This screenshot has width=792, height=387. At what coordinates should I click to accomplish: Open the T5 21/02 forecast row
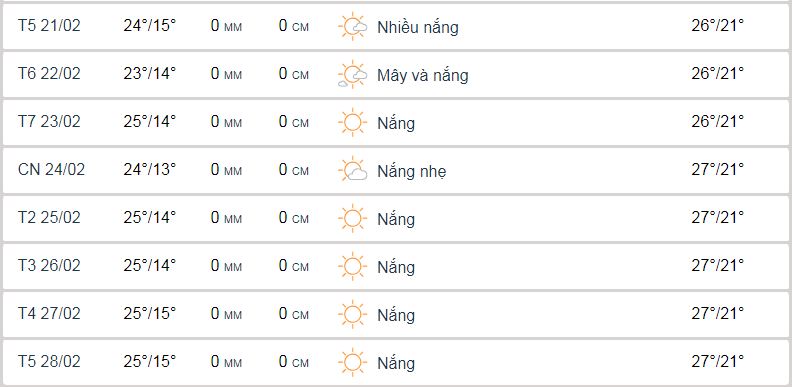(396, 26)
